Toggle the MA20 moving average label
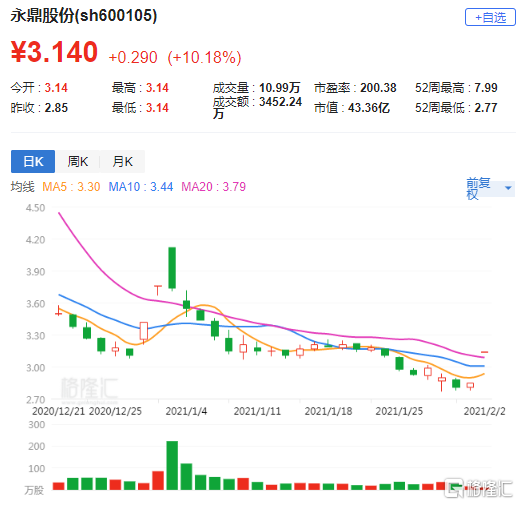 pos(213,187)
